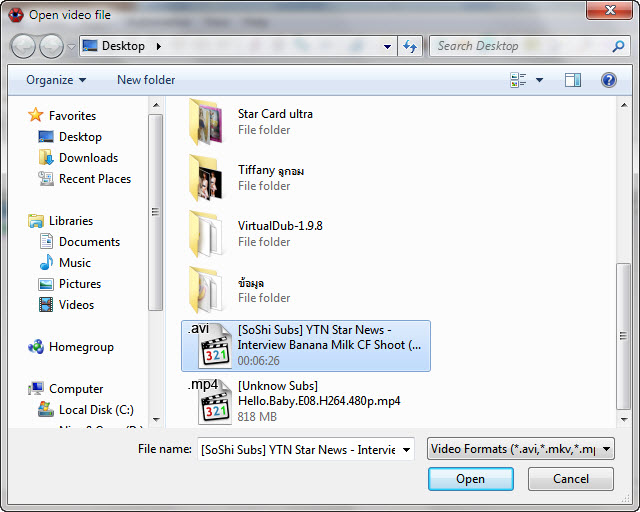Click navigation pane scrollbar down arrow
Viewport: 640px width, 512px height.
pos(156,420)
